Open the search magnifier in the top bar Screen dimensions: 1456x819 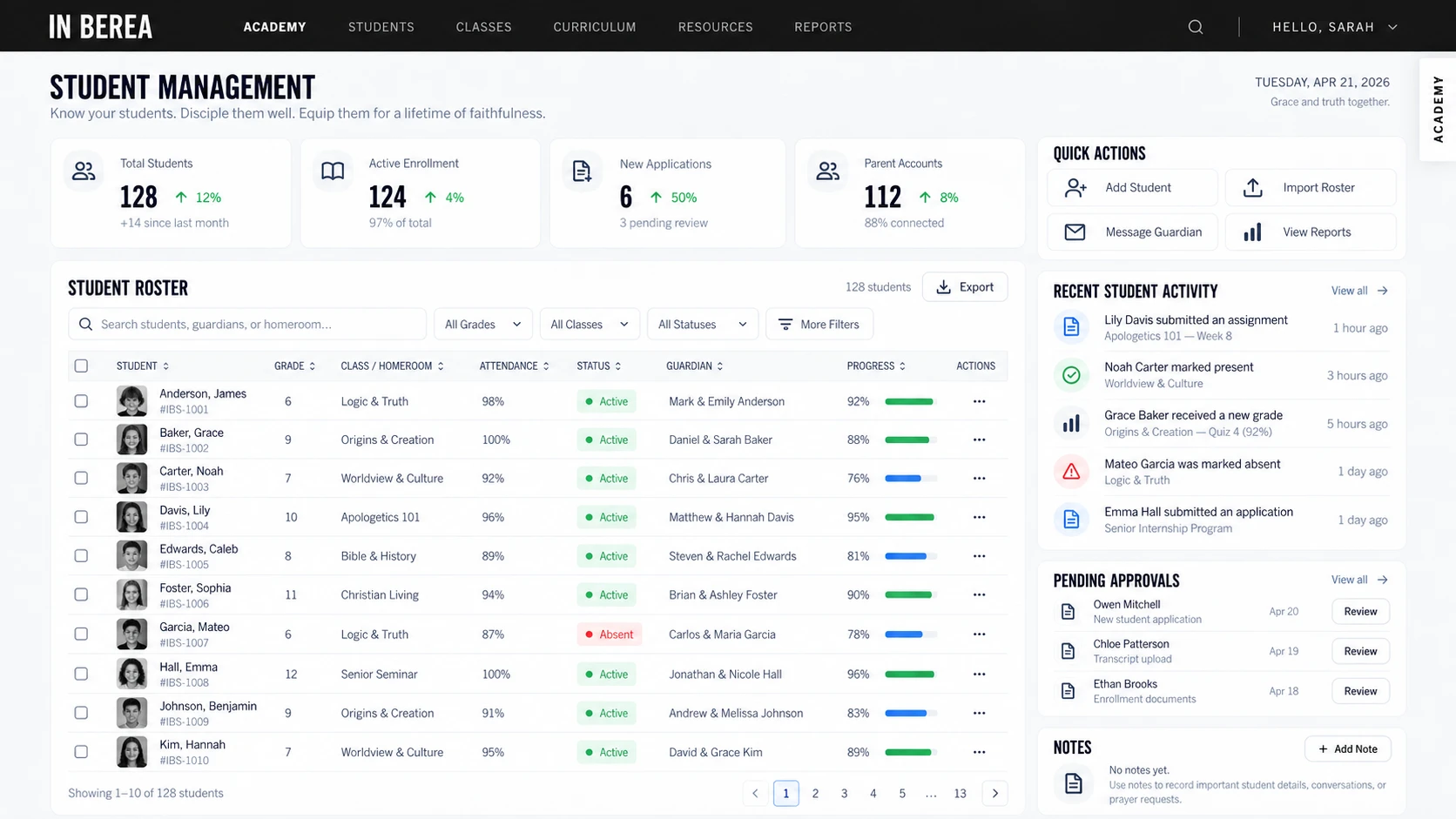pos(1196,27)
